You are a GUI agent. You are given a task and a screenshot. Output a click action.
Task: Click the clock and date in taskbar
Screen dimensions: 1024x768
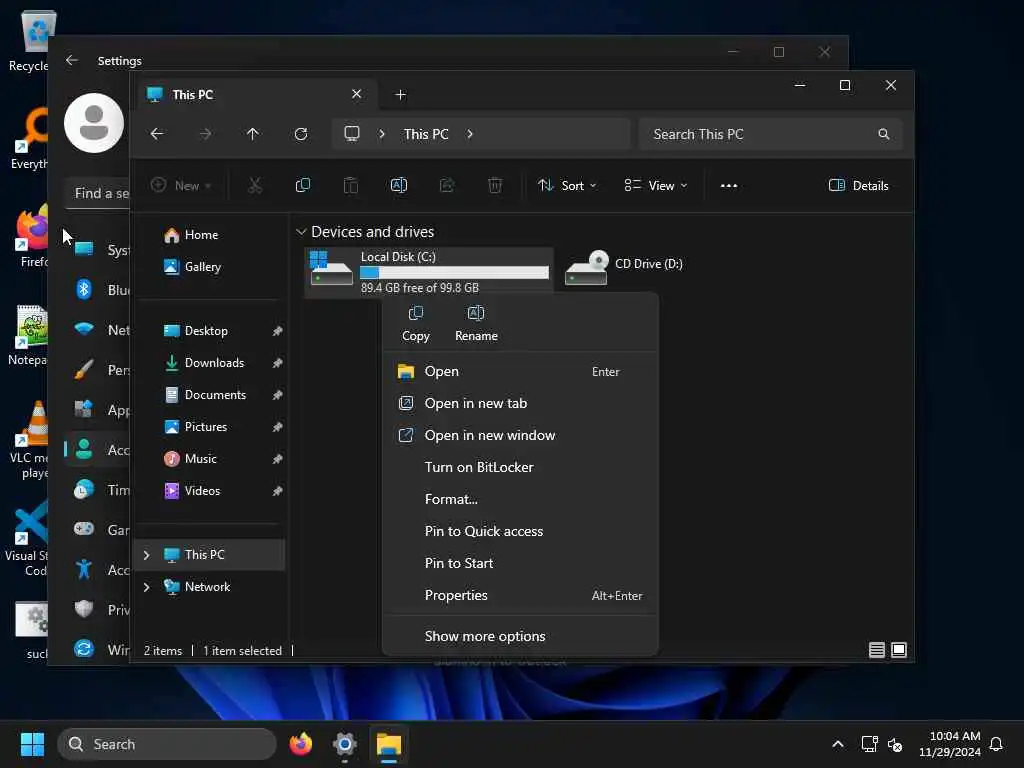click(950, 744)
